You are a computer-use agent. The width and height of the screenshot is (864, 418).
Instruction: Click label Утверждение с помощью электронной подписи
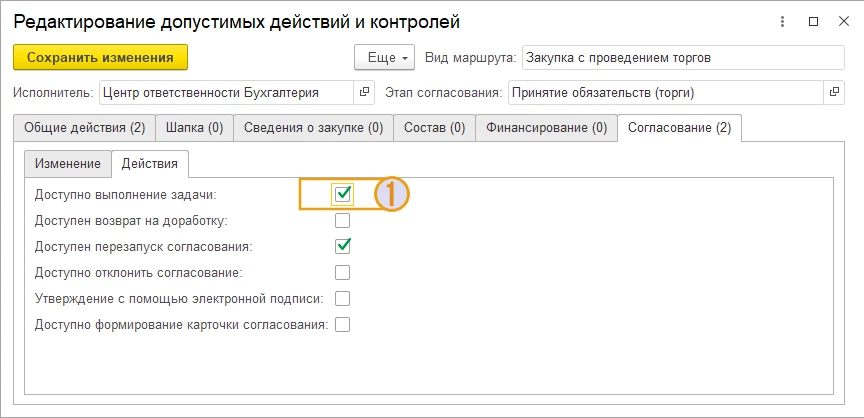(x=179, y=298)
